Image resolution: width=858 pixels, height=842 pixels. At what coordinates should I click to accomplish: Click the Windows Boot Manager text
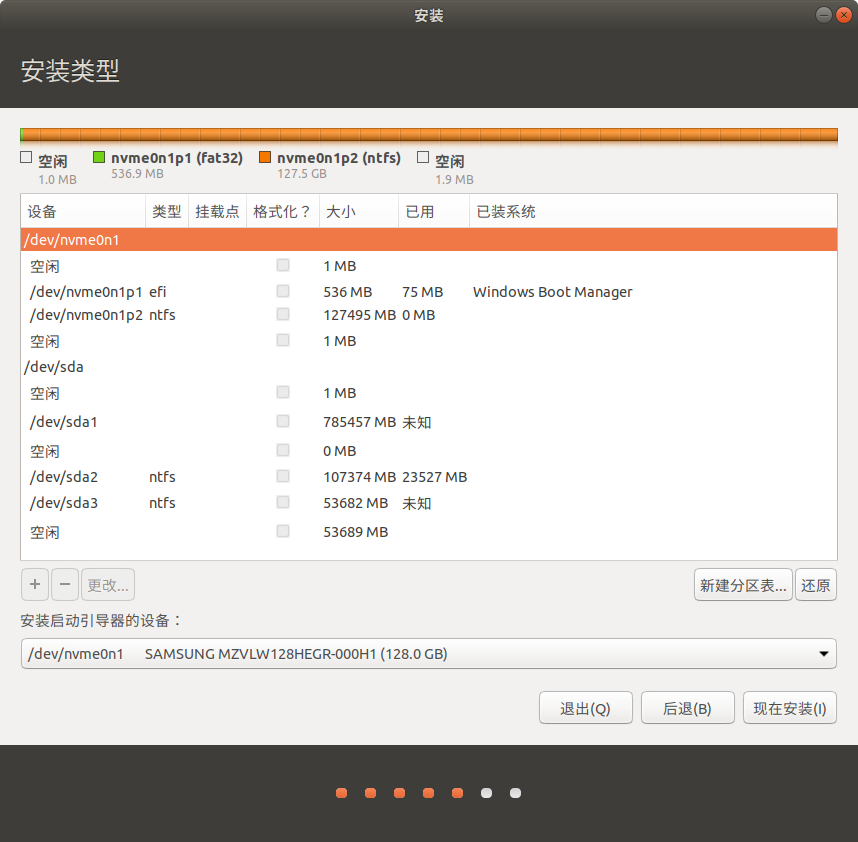[x=552, y=292]
